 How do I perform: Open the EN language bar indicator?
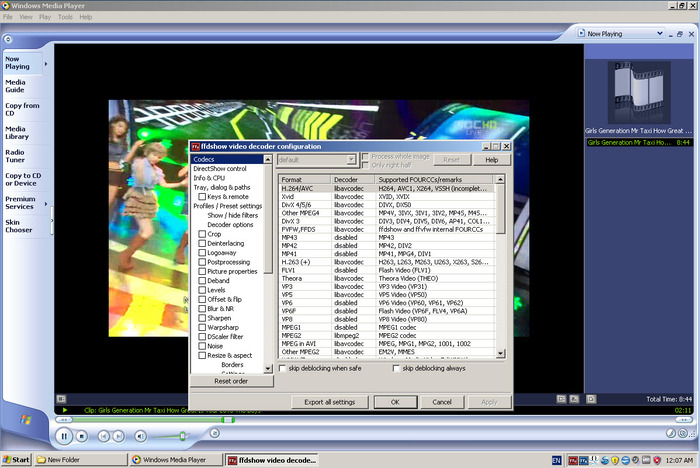(556, 460)
